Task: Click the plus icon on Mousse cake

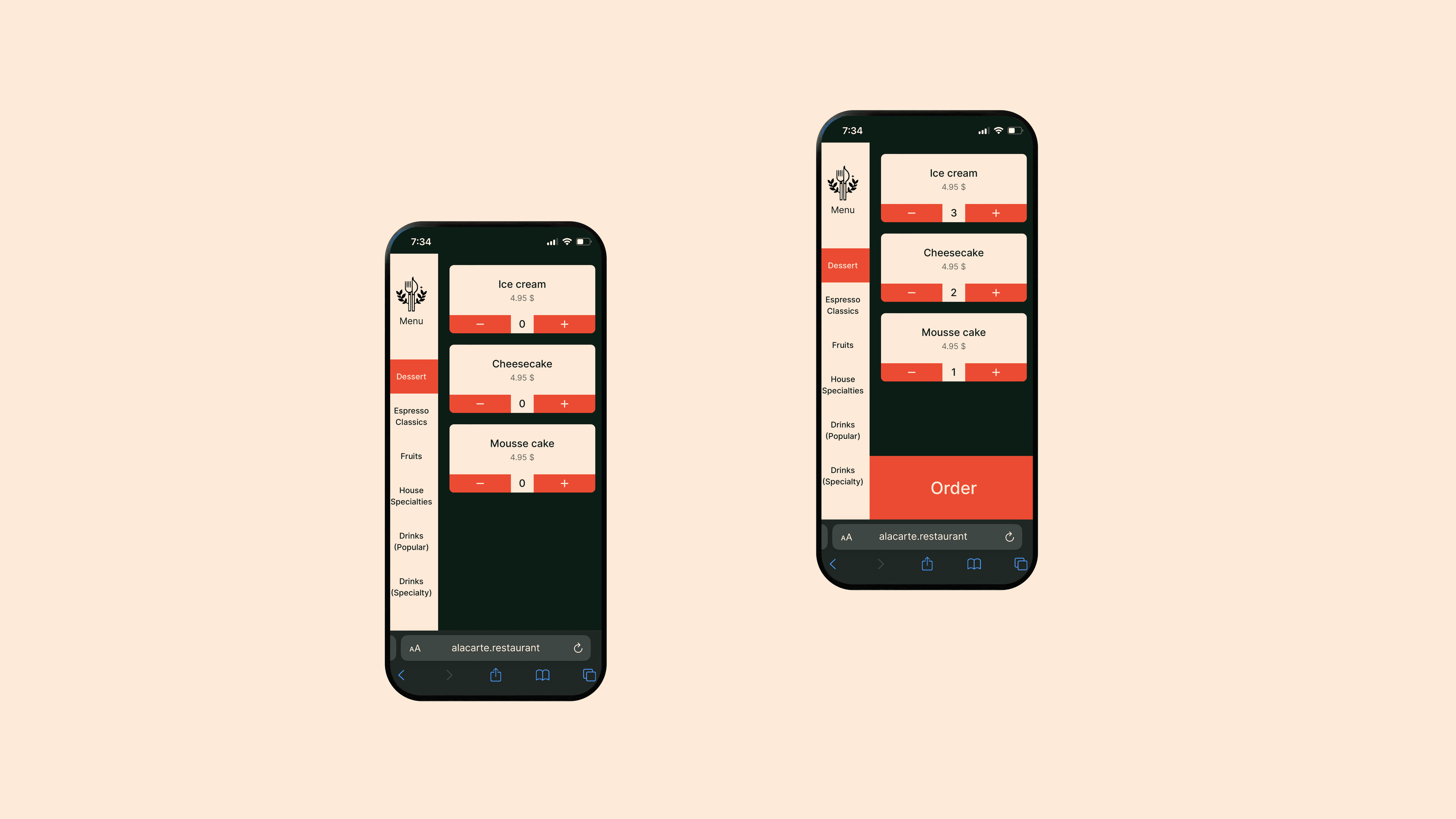Action: pos(564,483)
